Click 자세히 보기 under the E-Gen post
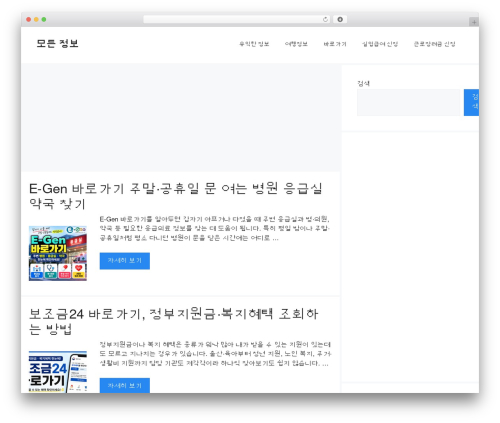 (x=125, y=261)
